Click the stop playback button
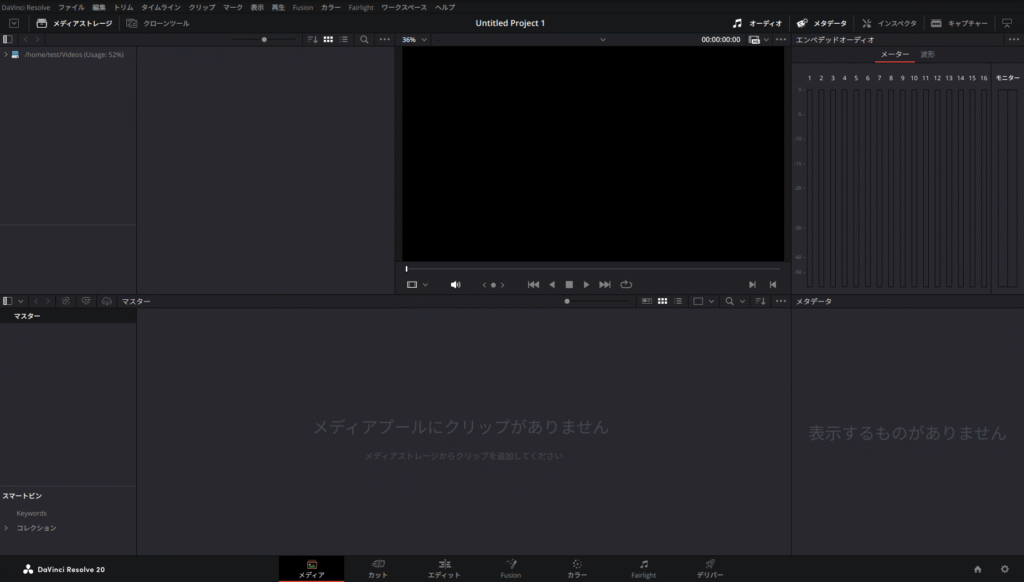This screenshot has height=582, width=1024. click(x=569, y=285)
